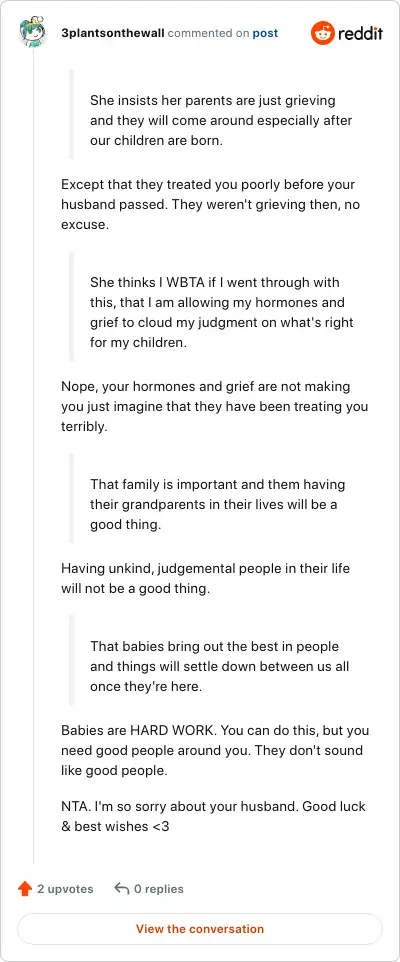
Task: Click paragraph "Except that they treated you poorly"
Action: [x=210, y=204]
